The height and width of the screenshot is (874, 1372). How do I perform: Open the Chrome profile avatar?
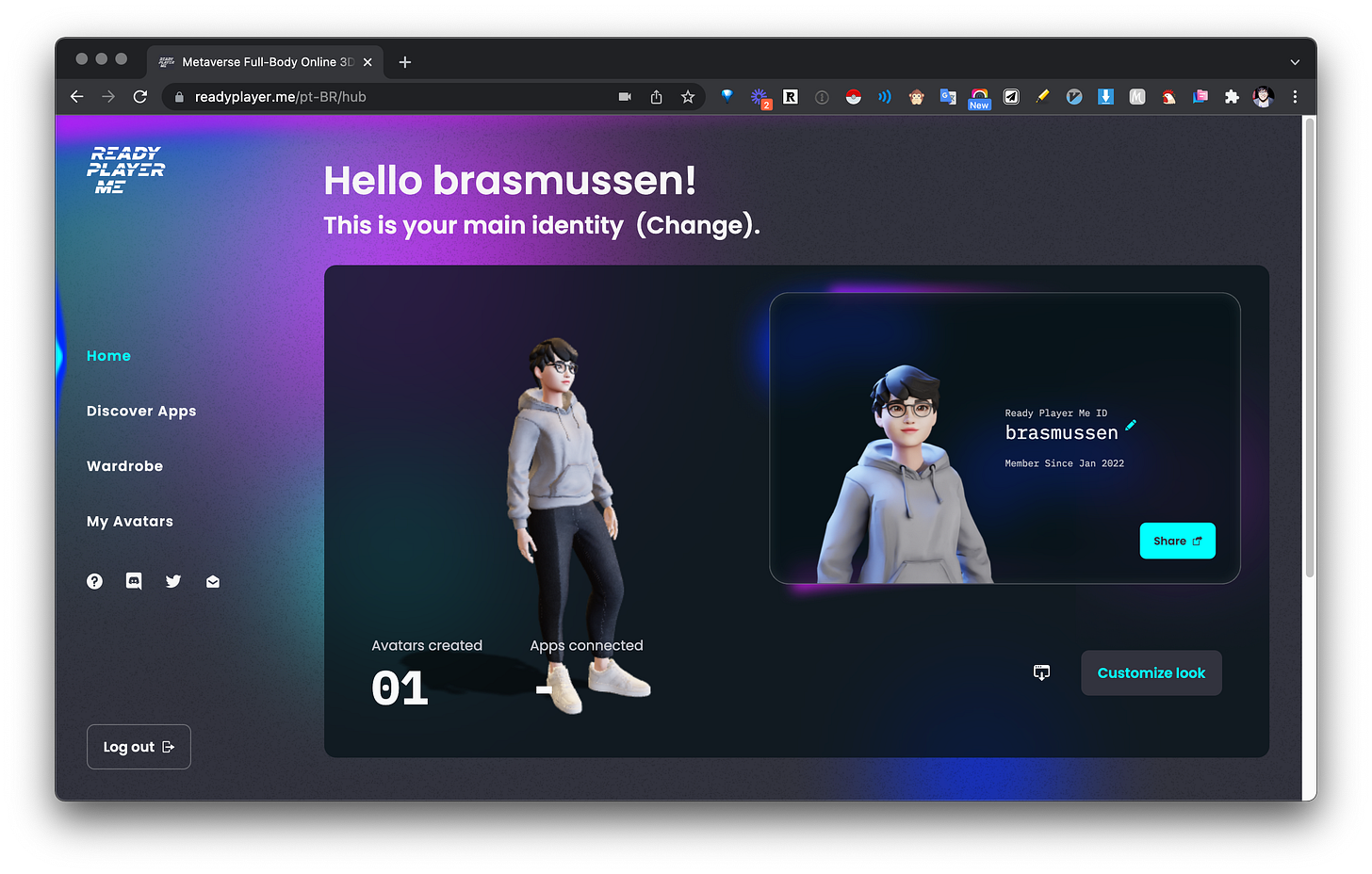point(1264,97)
